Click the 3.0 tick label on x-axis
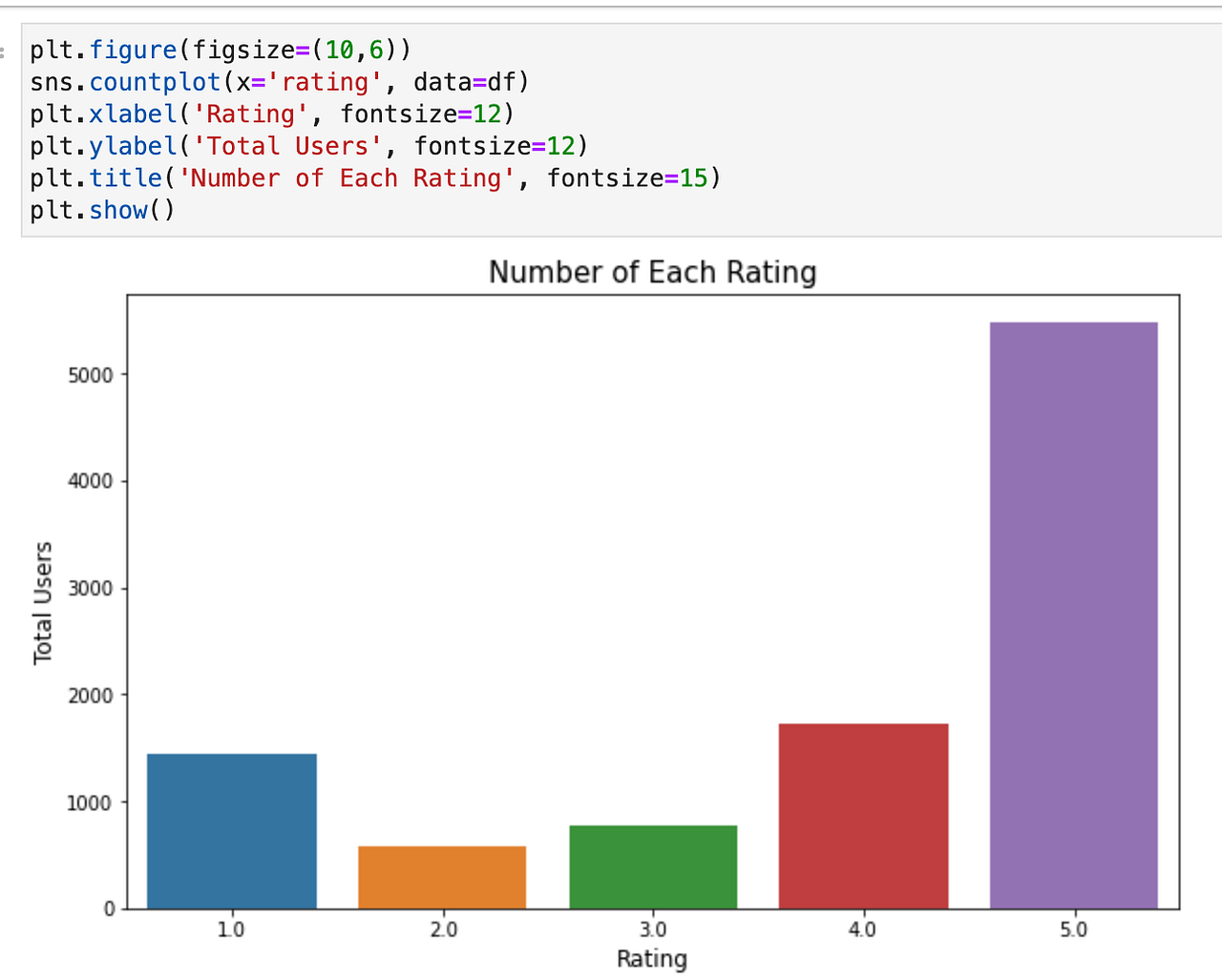The height and width of the screenshot is (980, 1222). pos(653,928)
